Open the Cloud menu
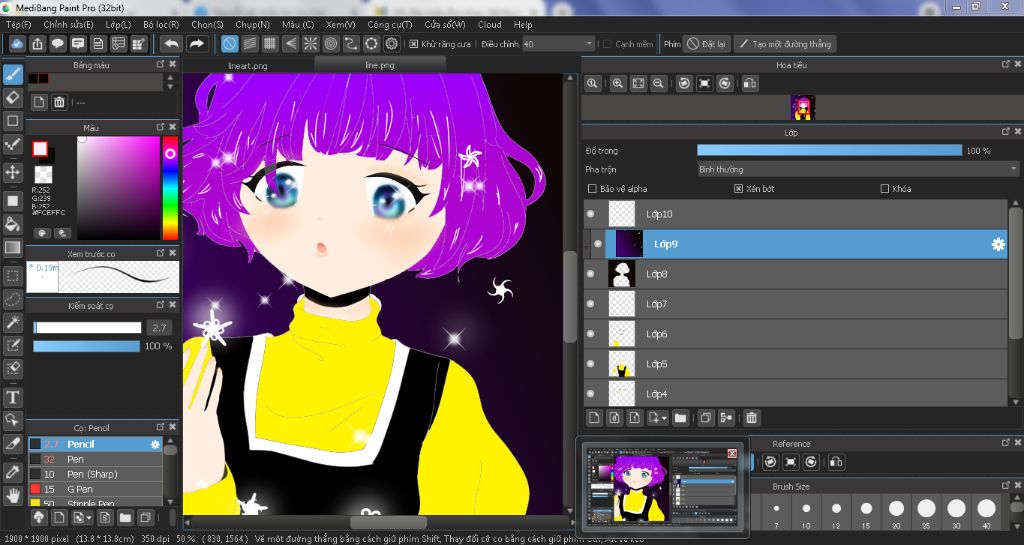Screen dimensions: 1024x545 [489, 25]
